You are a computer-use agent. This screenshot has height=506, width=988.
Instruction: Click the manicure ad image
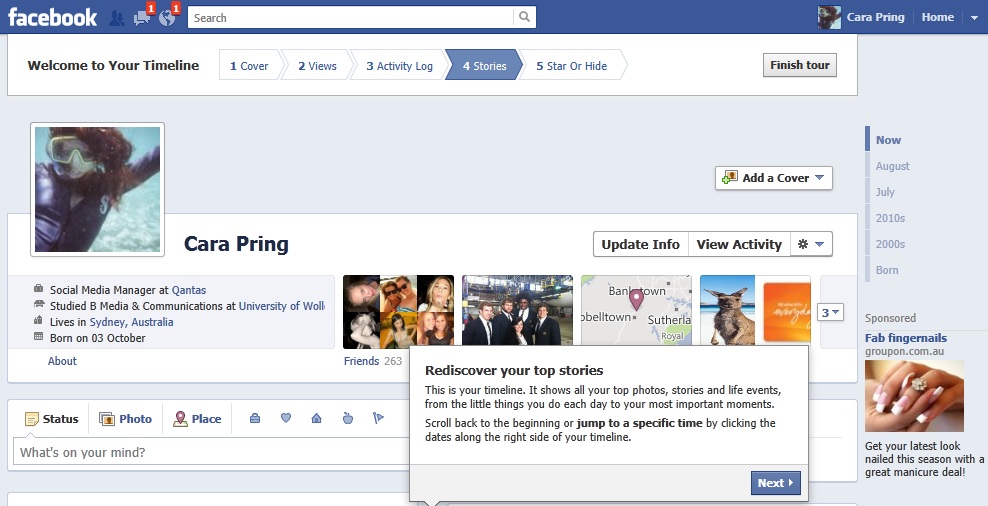click(x=914, y=396)
